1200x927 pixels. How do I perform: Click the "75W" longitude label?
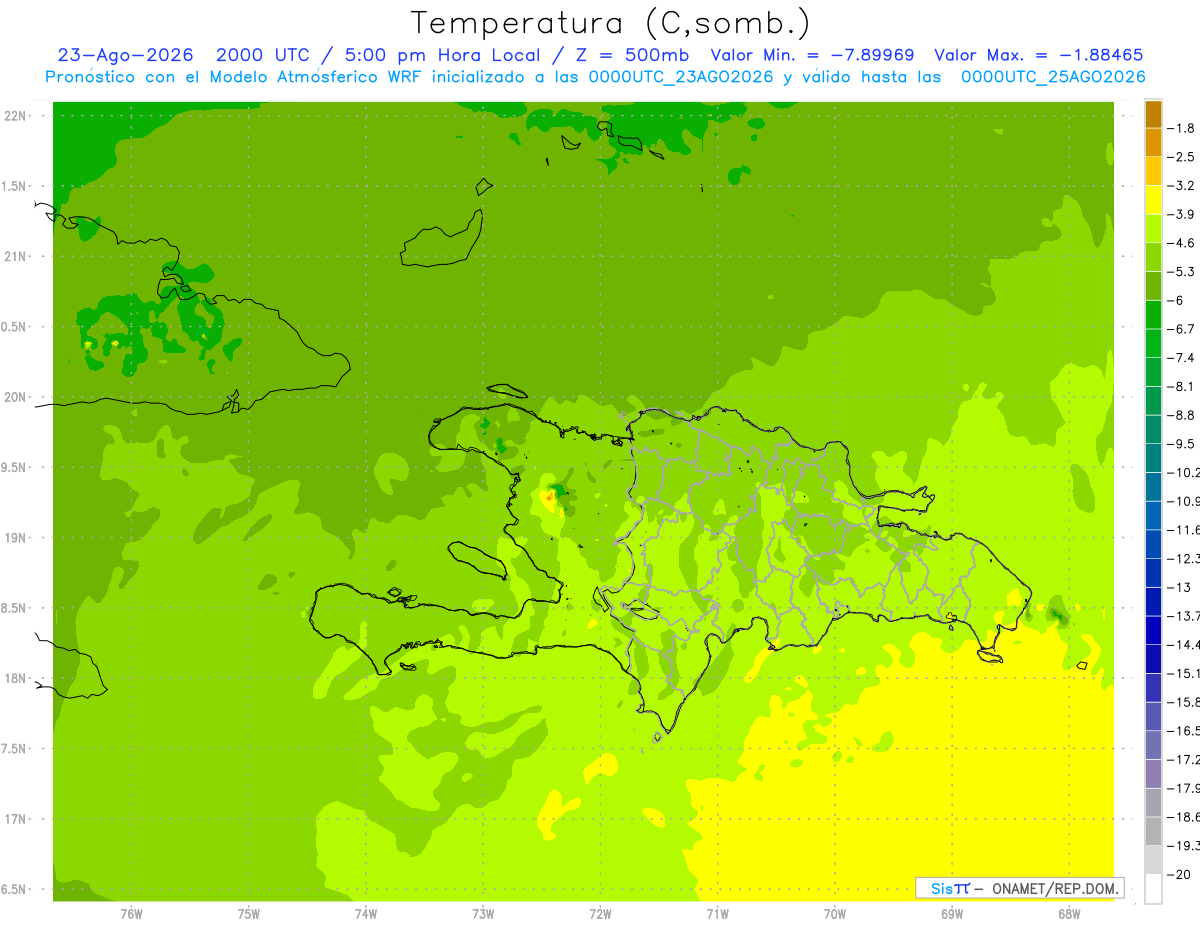[248, 914]
